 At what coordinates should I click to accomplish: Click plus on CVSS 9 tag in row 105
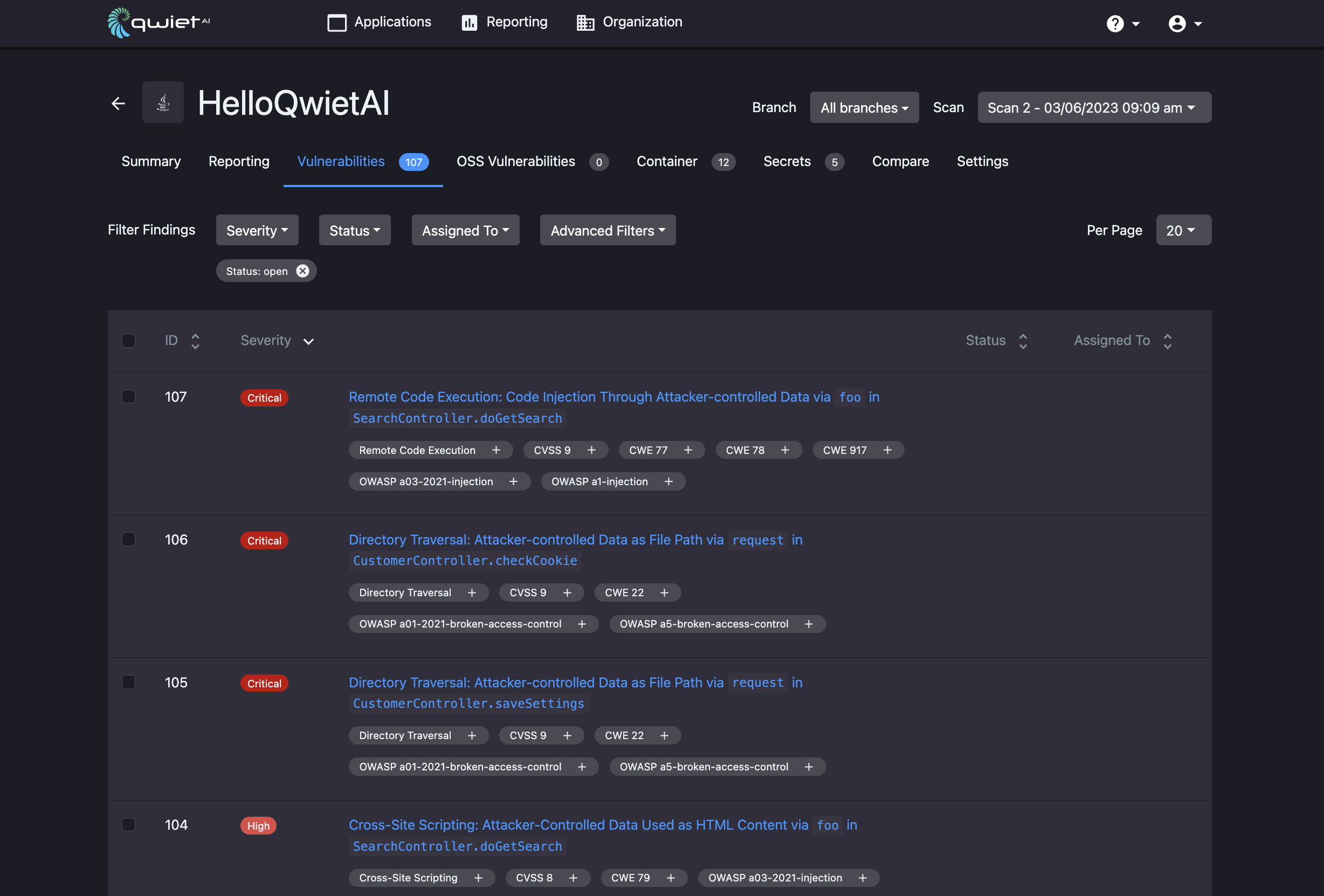(x=568, y=735)
